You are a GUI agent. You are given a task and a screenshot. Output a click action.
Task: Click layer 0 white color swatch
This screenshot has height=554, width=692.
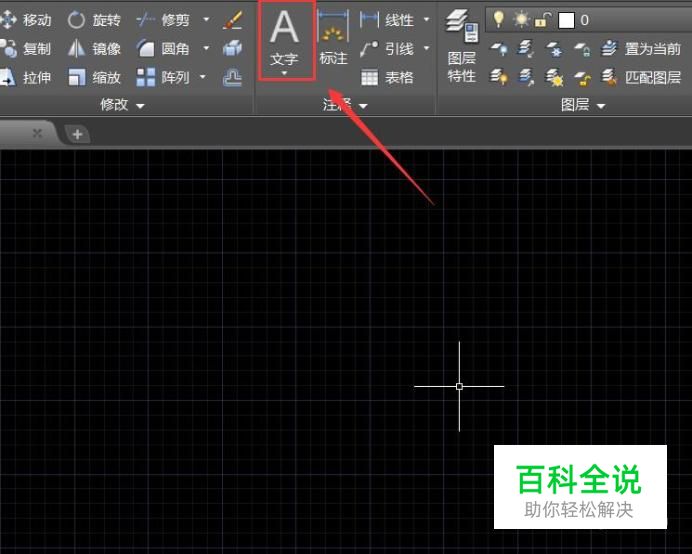coord(566,20)
